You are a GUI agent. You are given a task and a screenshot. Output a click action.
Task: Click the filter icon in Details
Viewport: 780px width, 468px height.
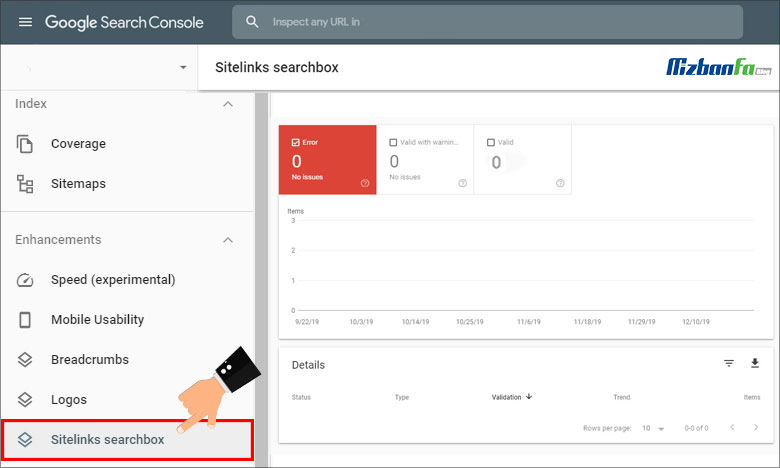coord(729,364)
